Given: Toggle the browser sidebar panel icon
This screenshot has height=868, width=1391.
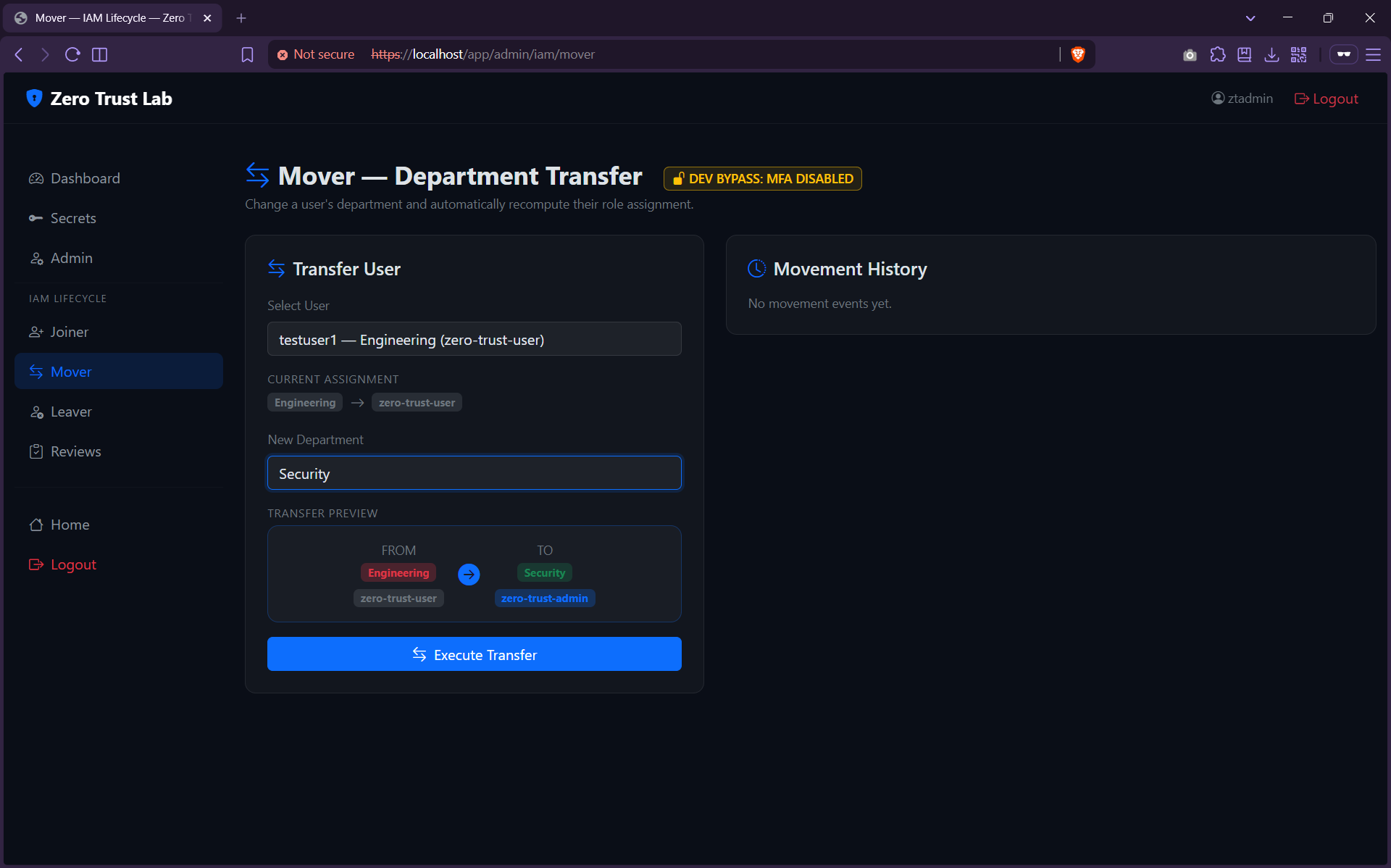Looking at the screenshot, I should coord(100,54).
